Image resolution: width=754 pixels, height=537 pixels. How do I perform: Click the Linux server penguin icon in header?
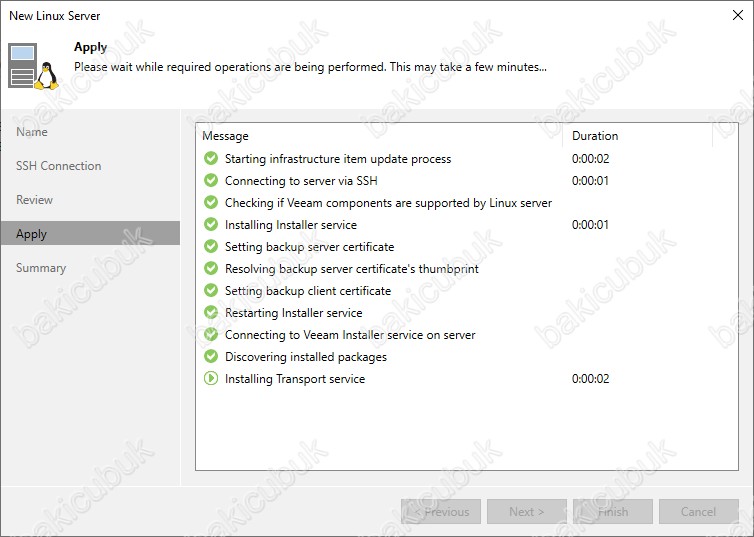(x=33, y=67)
